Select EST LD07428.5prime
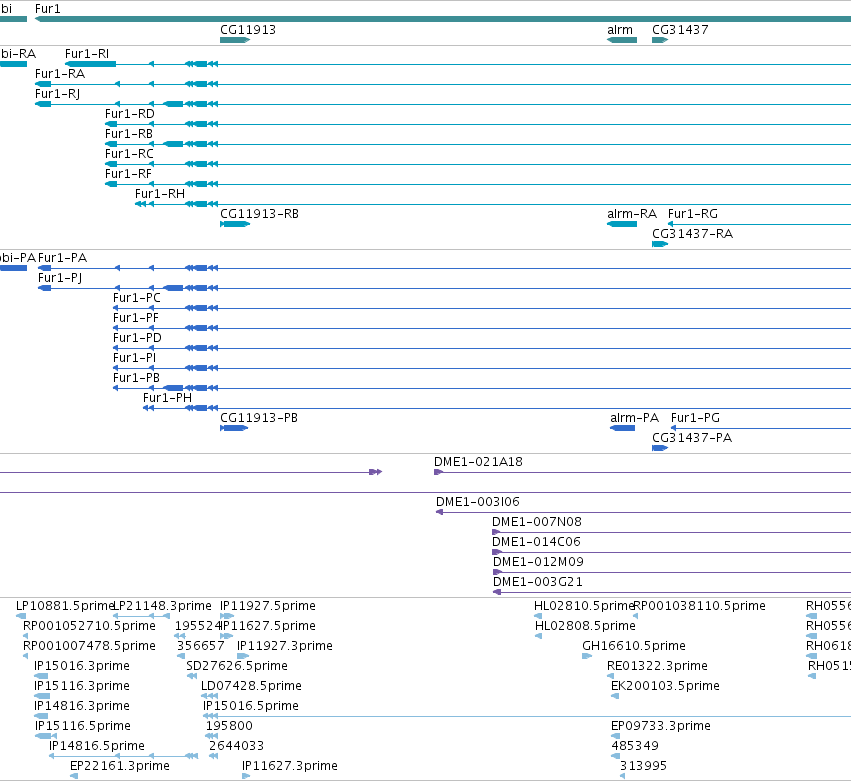This screenshot has width=851, height=781. coord(209,696)
